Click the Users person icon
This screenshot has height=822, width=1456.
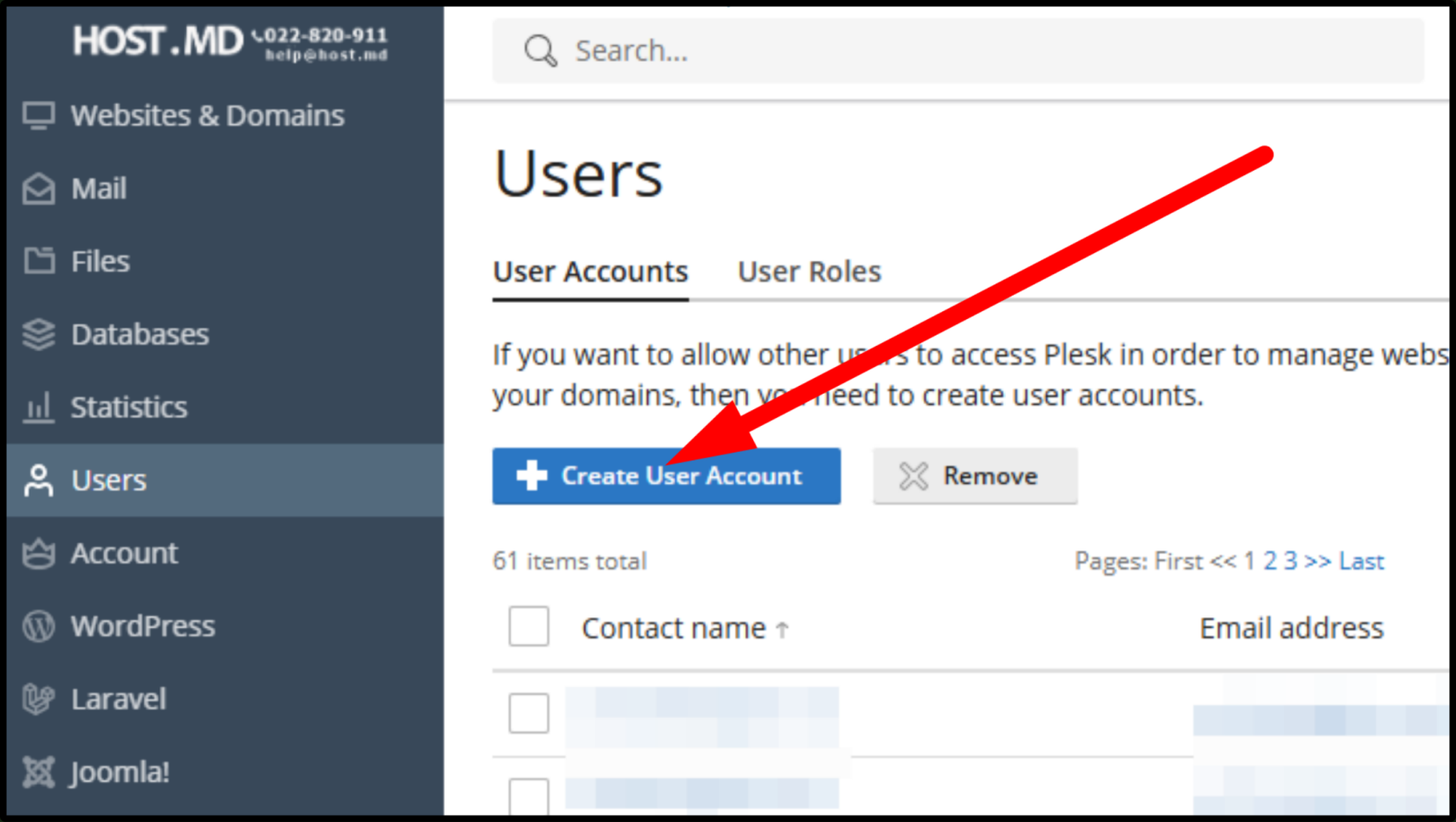pyautogui.click(x=38, y=479)
